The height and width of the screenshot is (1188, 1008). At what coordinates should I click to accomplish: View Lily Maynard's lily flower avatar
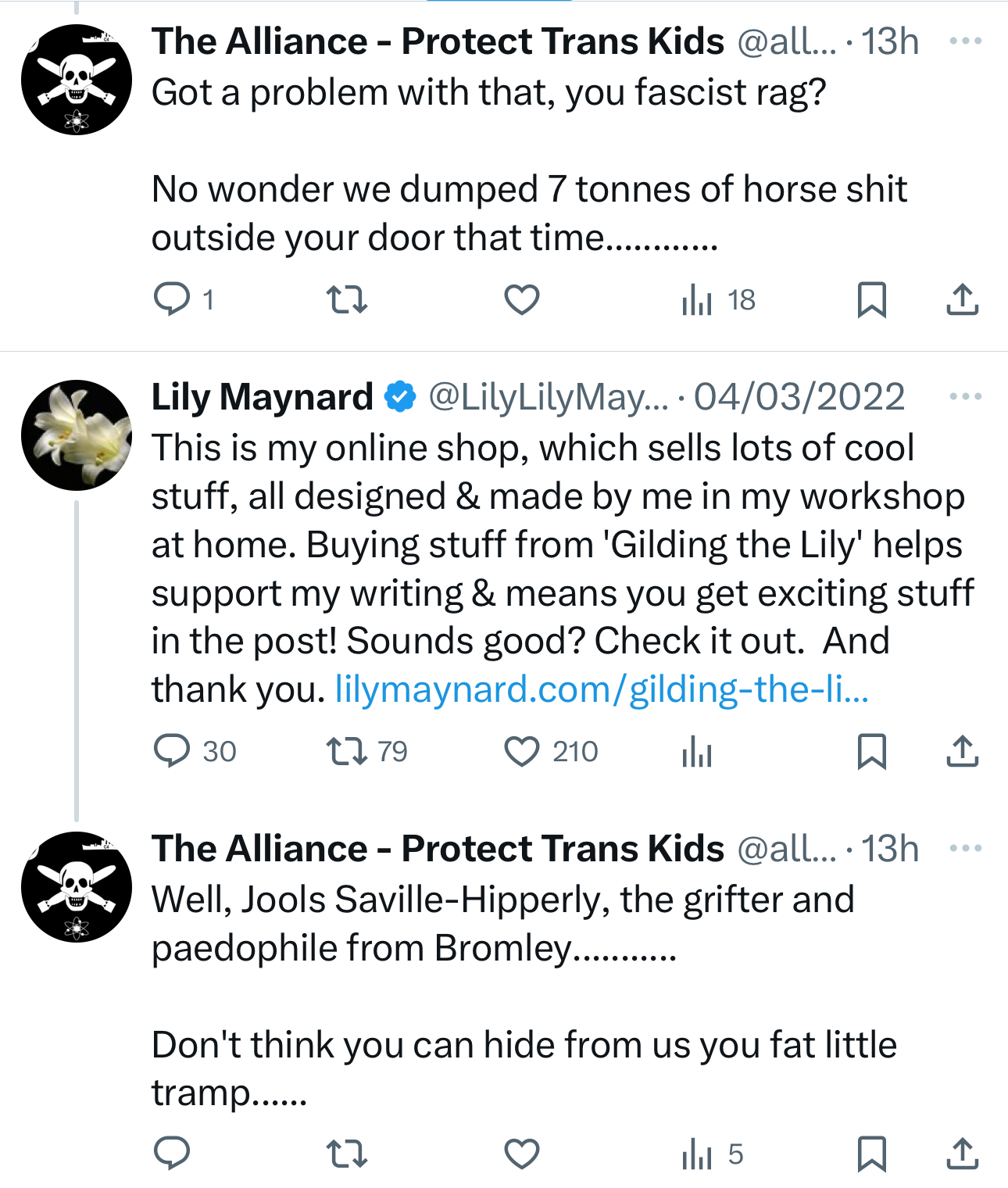tap(77, 435)
